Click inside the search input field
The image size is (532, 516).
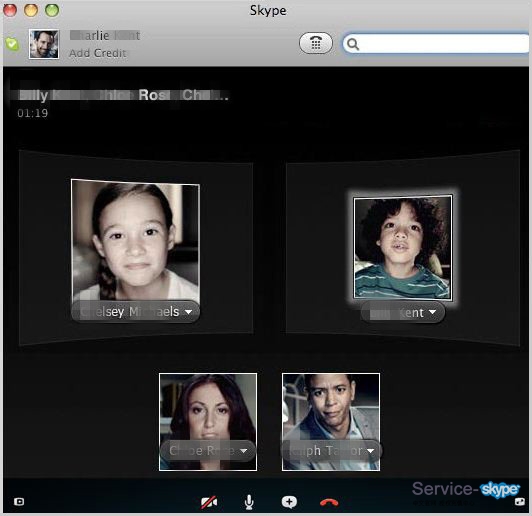pyautogui.click(x=441, y=44)
